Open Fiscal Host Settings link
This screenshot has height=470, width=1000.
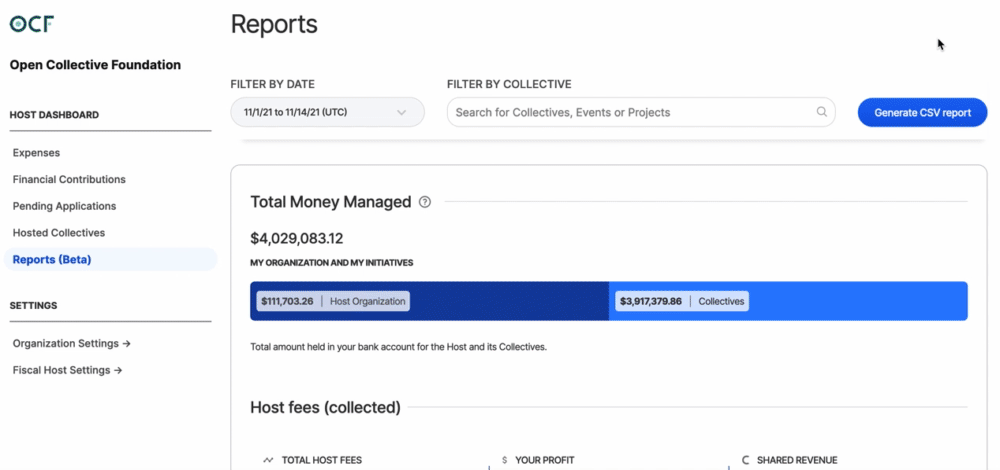click(68, 371)
